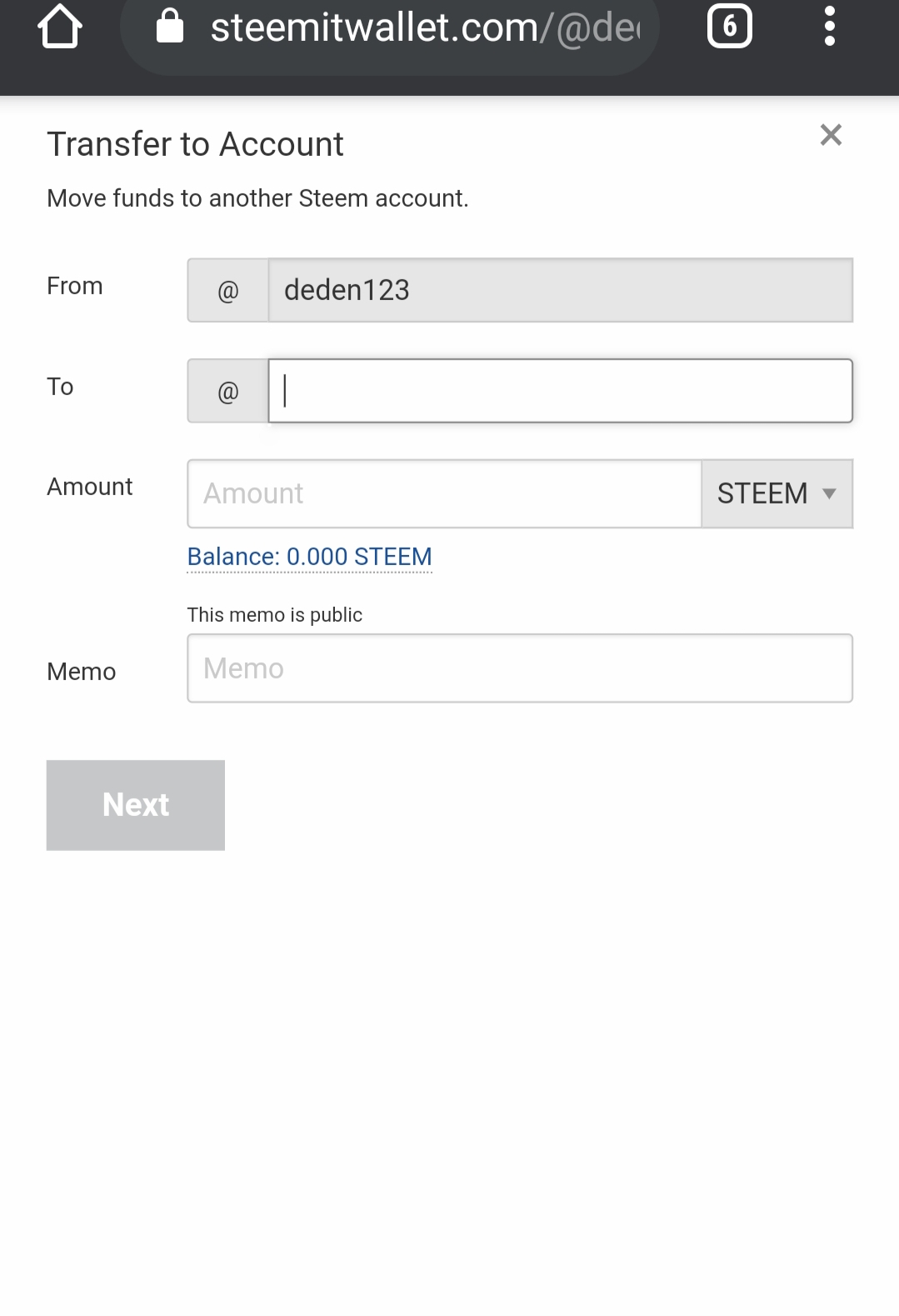Tap the browser home icon
This screenshot has height=1316, width=899.
pos(60,27)
